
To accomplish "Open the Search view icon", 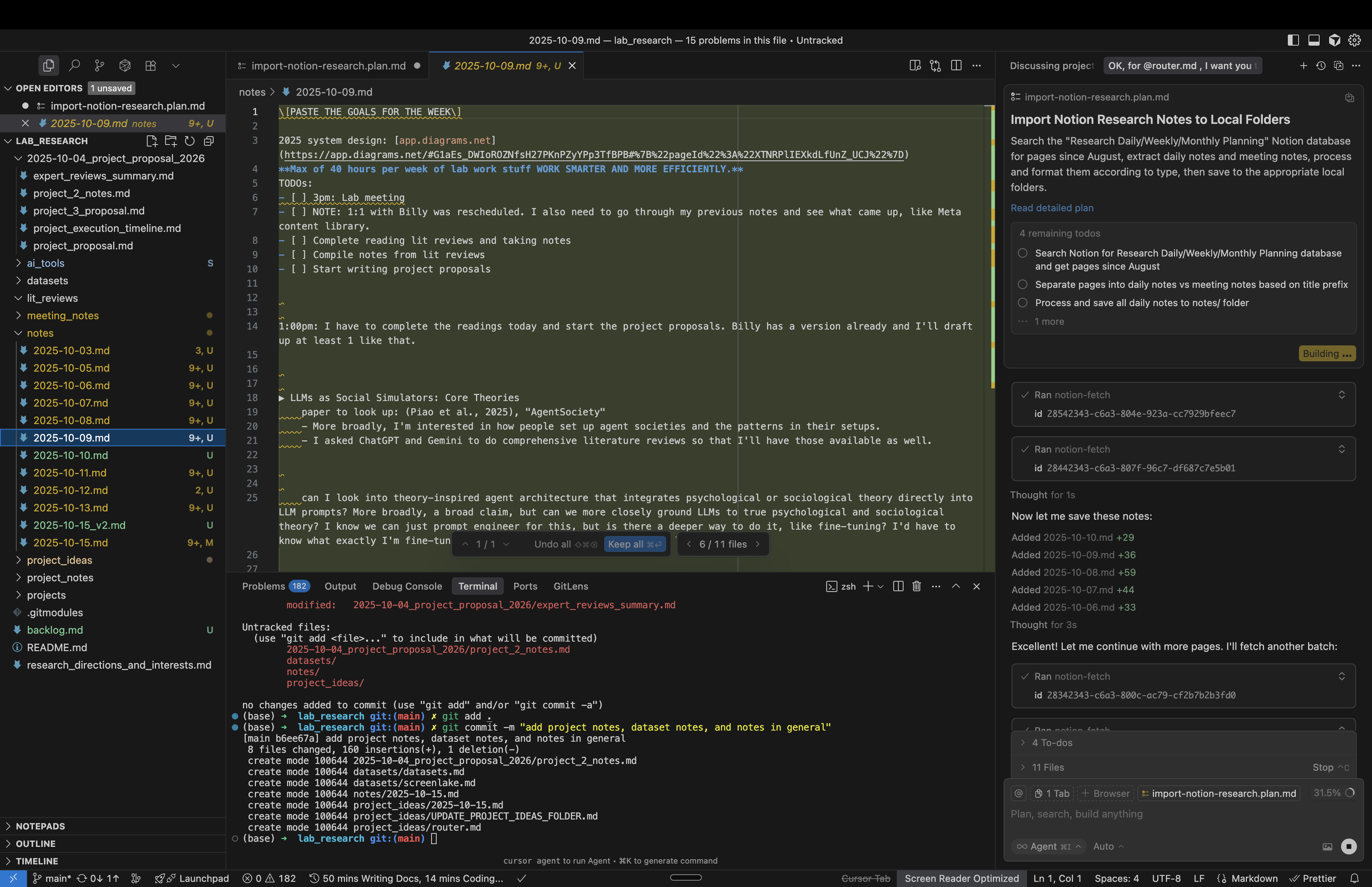I will 74,66.
